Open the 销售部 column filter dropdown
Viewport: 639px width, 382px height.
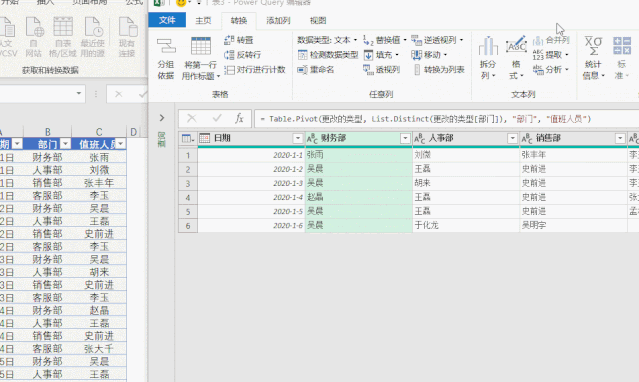(x=620, y=139)
